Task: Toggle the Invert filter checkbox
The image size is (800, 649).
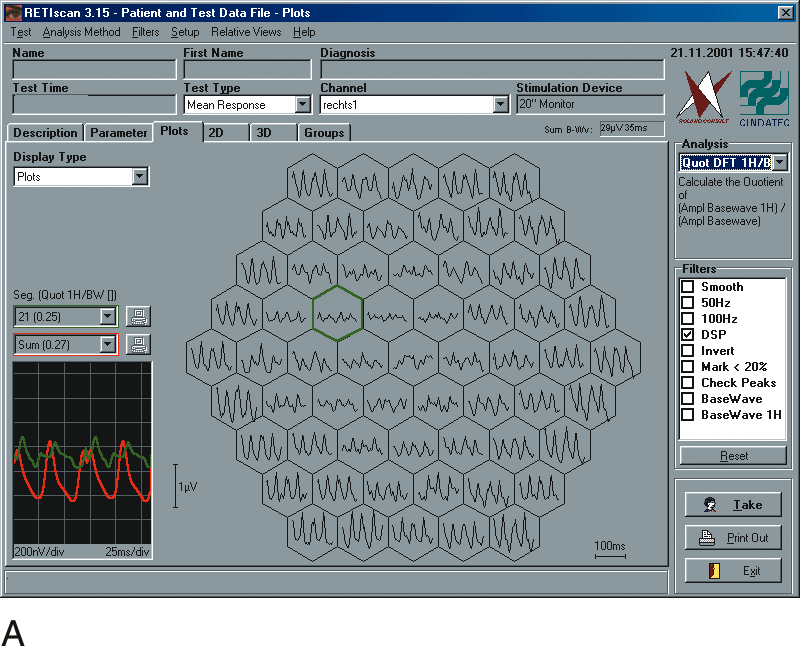Action: click(688, 351)
